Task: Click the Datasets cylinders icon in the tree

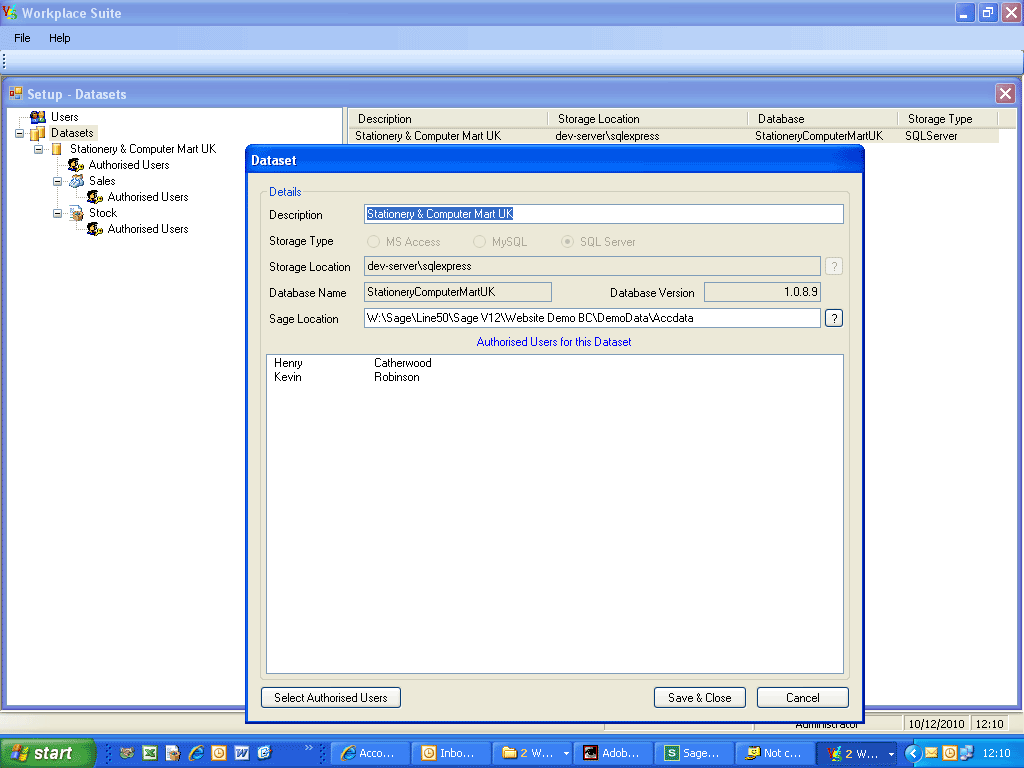Action: tap(38, 133)
